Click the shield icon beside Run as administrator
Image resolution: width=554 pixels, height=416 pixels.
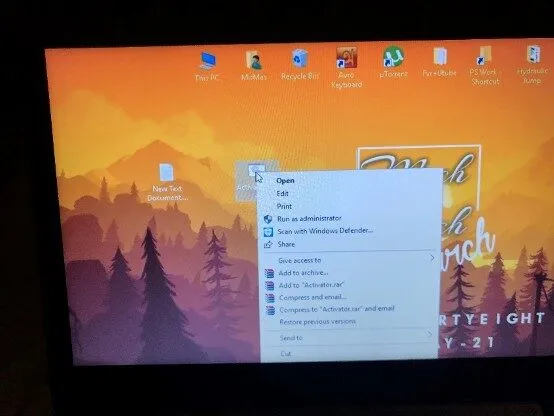tap(268, 219)
